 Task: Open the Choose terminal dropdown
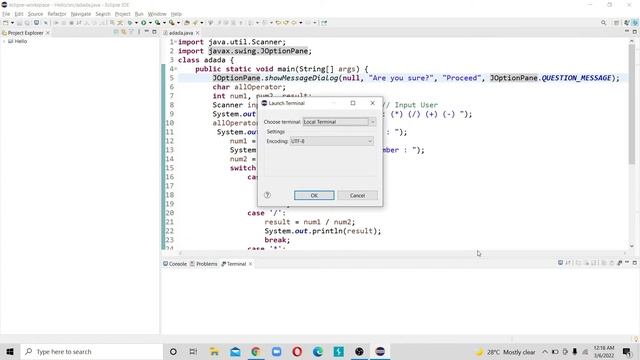click(339, 122)
